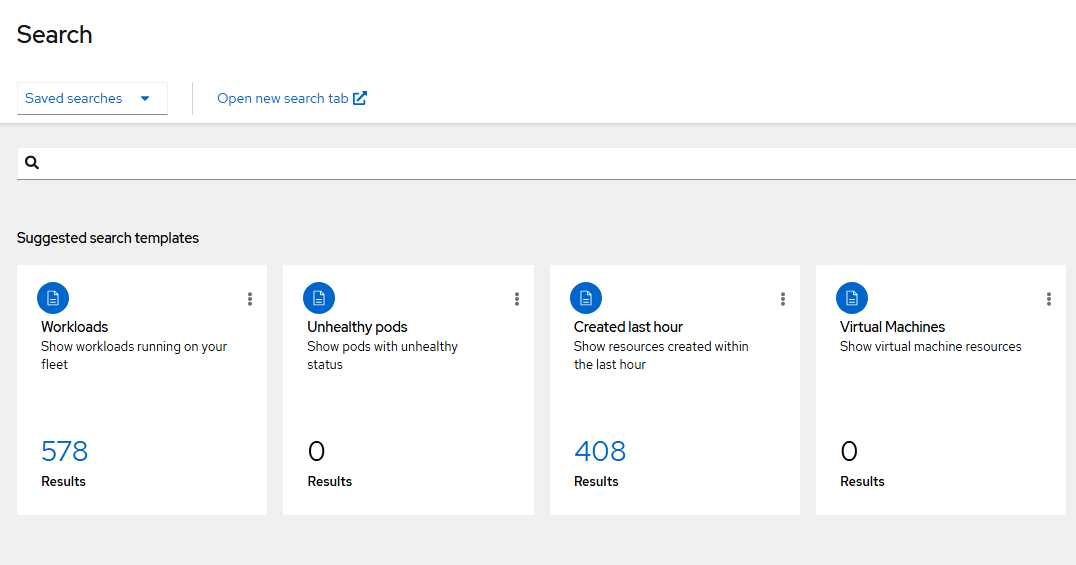
Task: Select the Unhealthy pods template title
Action: tap(358, 327)
